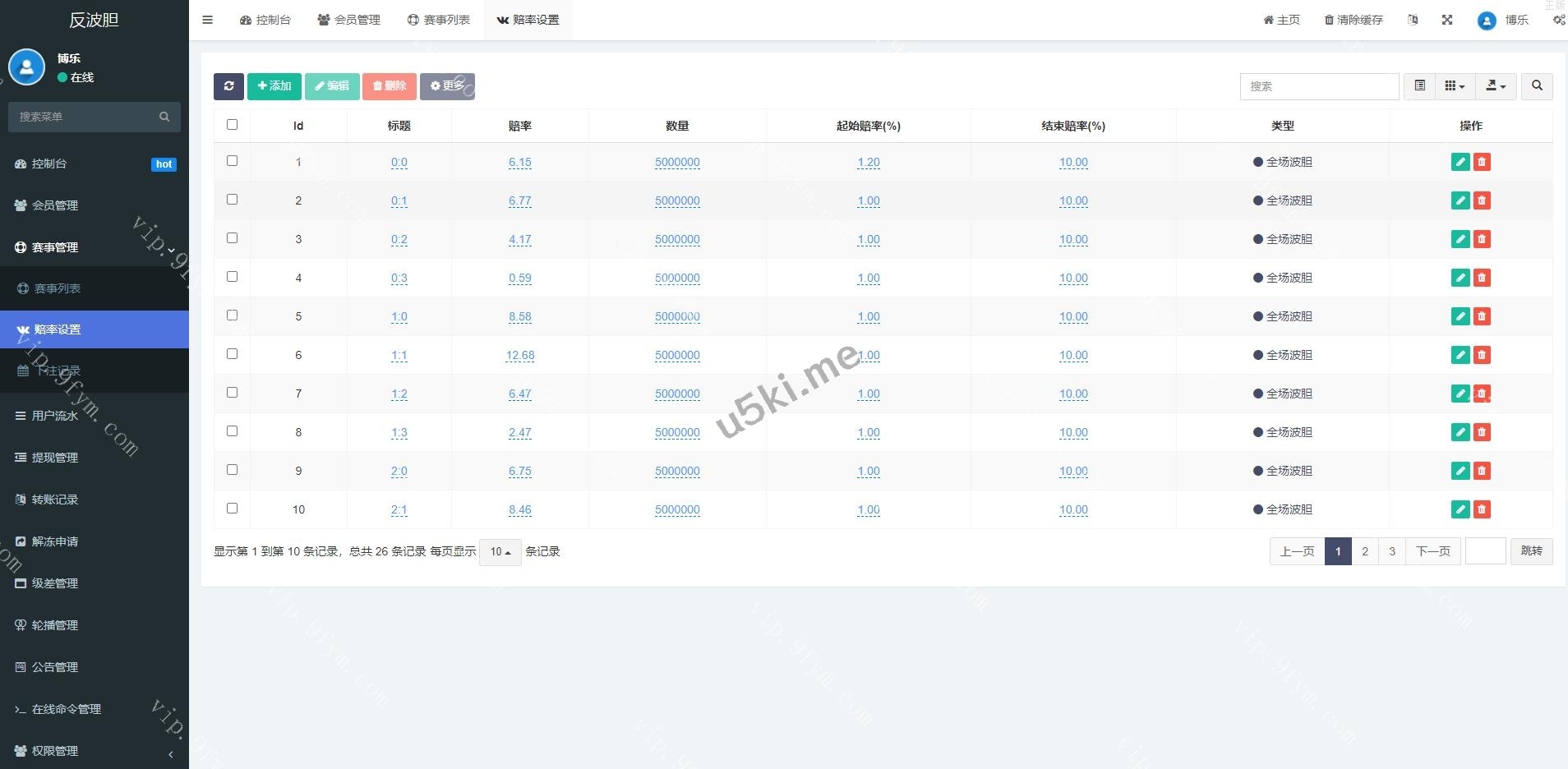Select the checkbox for row with Id 3
This screenshot has width=1568, height=769.
tap(232, 238)
